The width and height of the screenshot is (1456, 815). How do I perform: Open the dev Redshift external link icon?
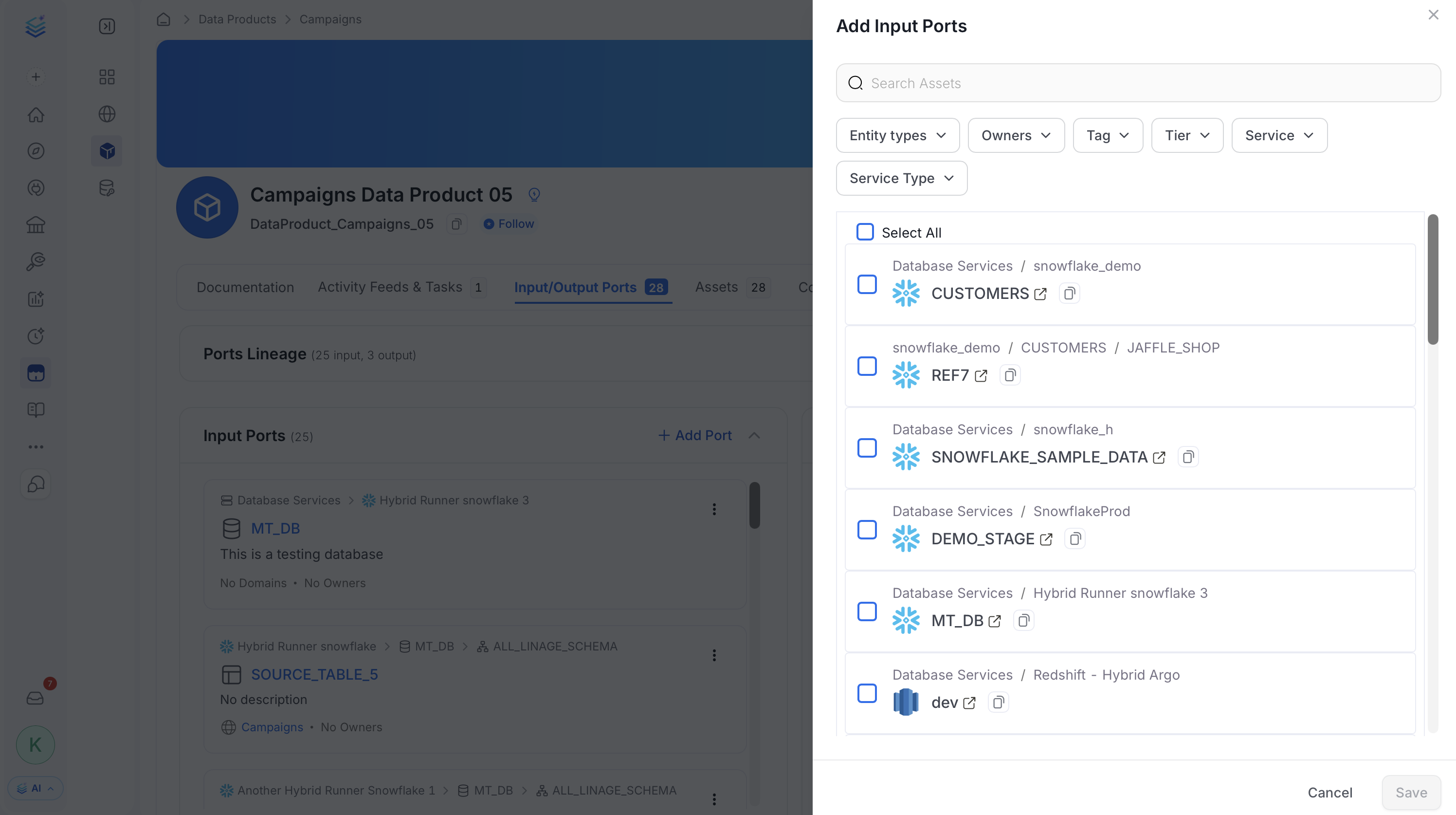(x=969, y=703)
